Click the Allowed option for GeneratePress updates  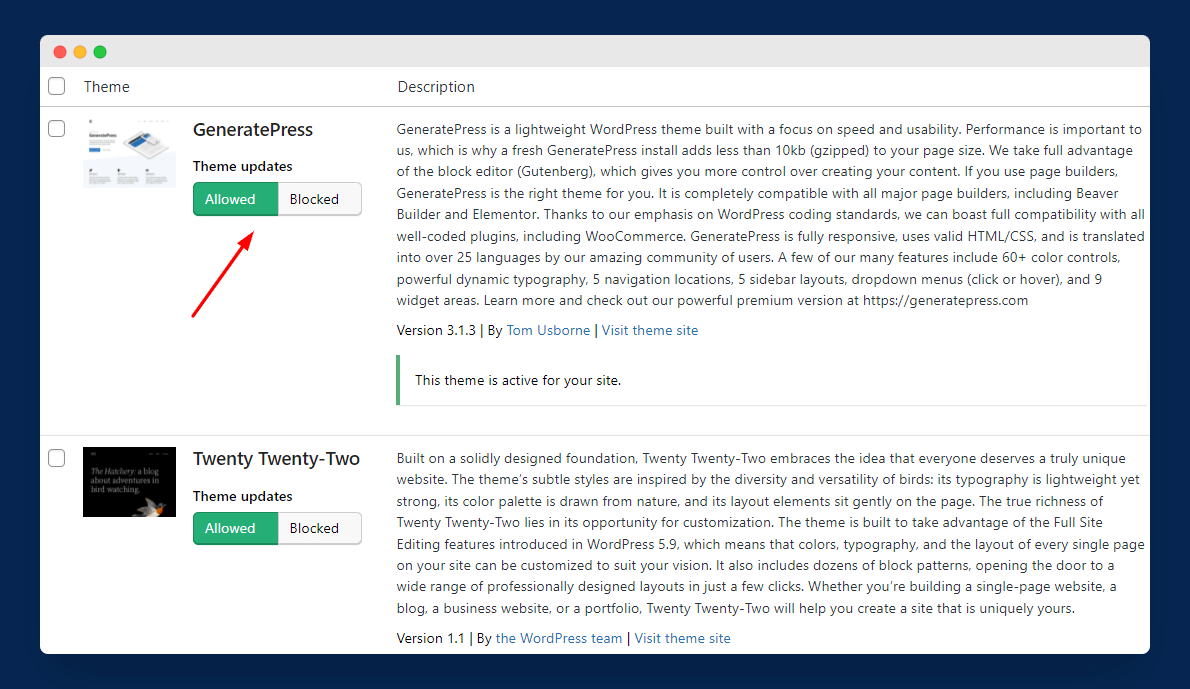(x=235, y=199)
